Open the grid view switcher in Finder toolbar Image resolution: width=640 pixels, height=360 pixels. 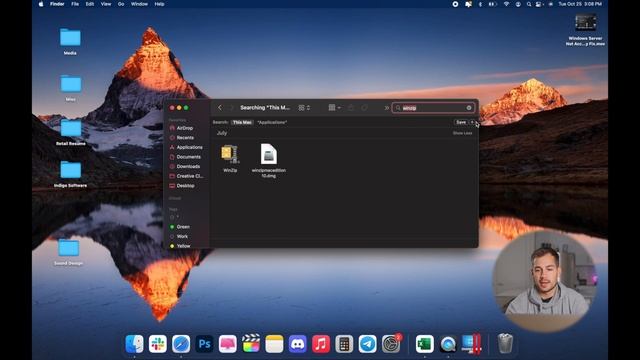[x=304, y=108]
